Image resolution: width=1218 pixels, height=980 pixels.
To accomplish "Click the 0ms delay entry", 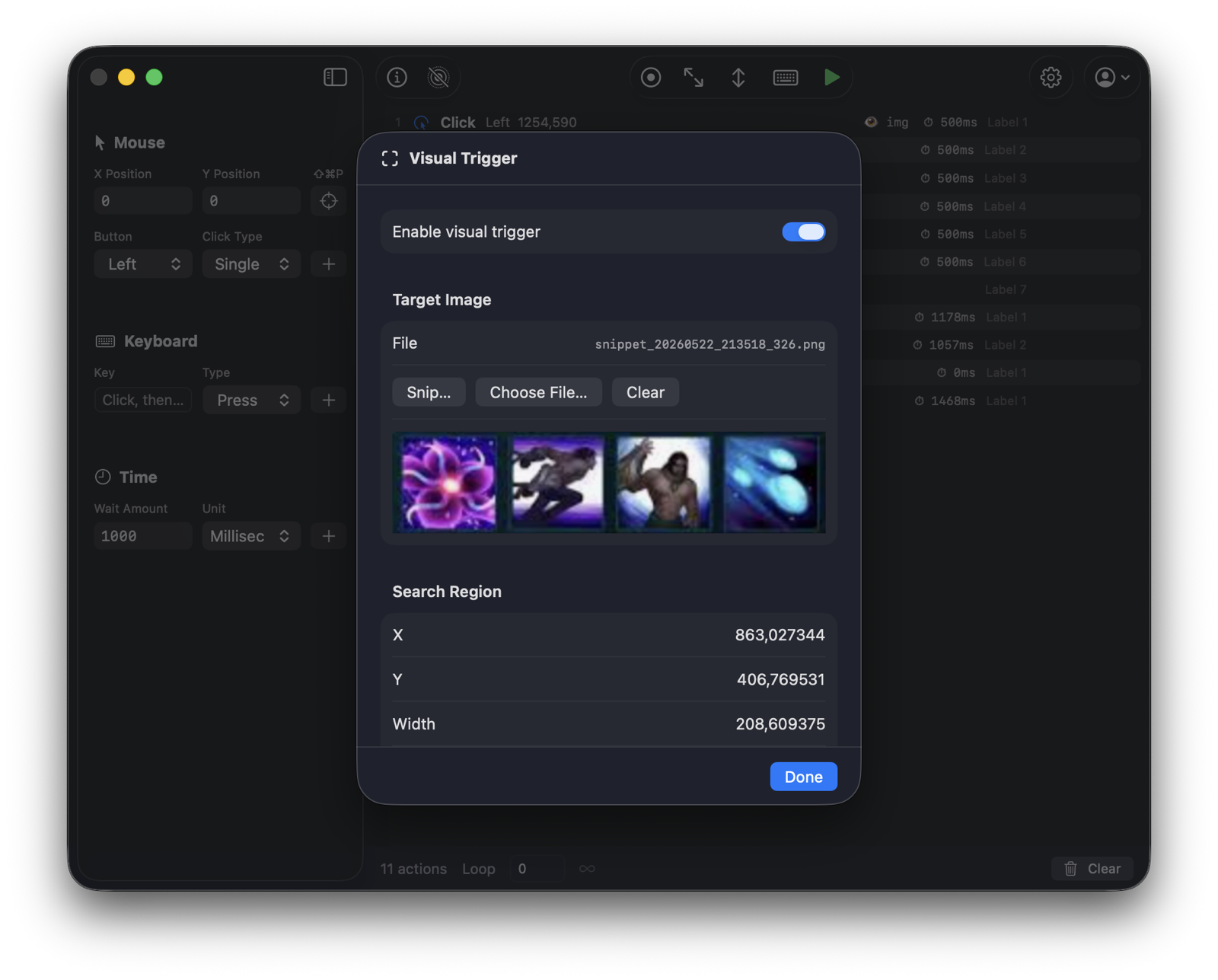I will click(x=956, y=372).
